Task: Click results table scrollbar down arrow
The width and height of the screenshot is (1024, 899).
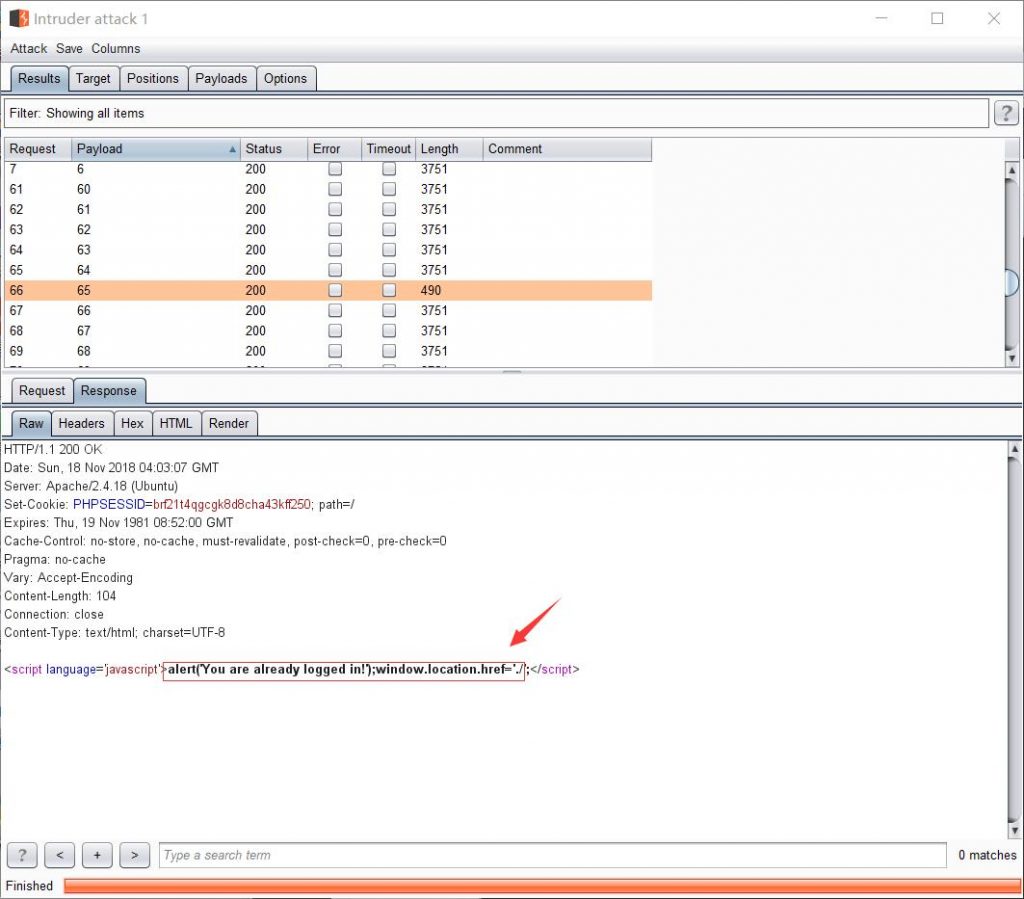Action: [1012, 358]
